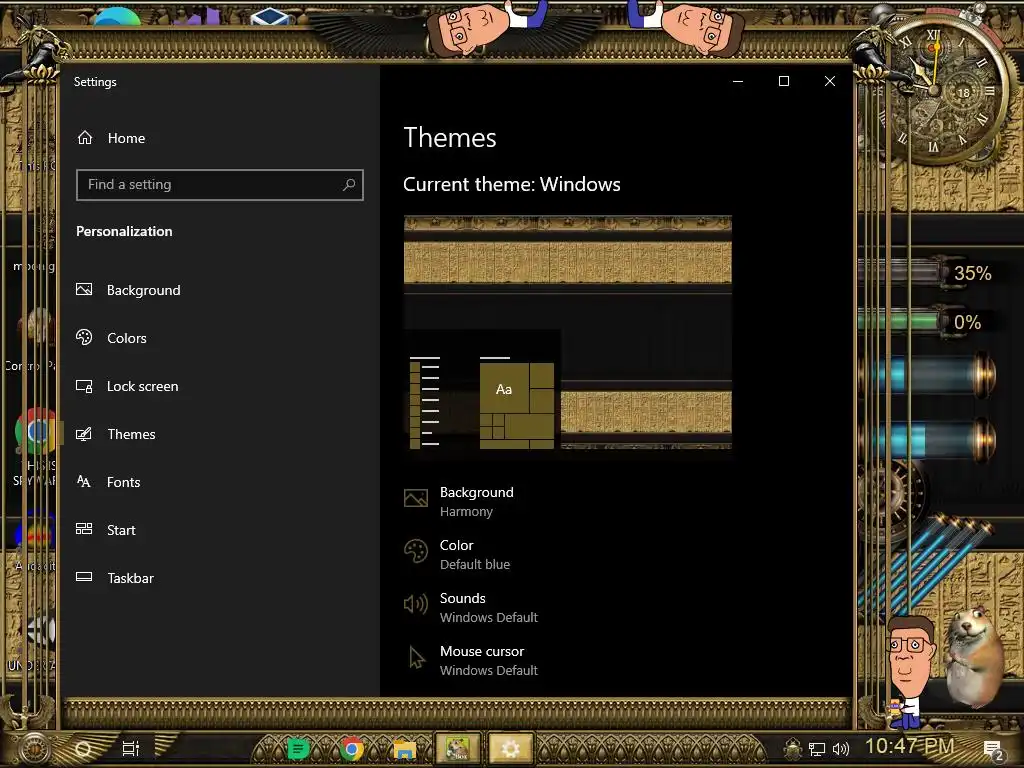Maximize the Settings window
The height and width of the screenshot is (768, 1024).
click(x=784, y=81)
